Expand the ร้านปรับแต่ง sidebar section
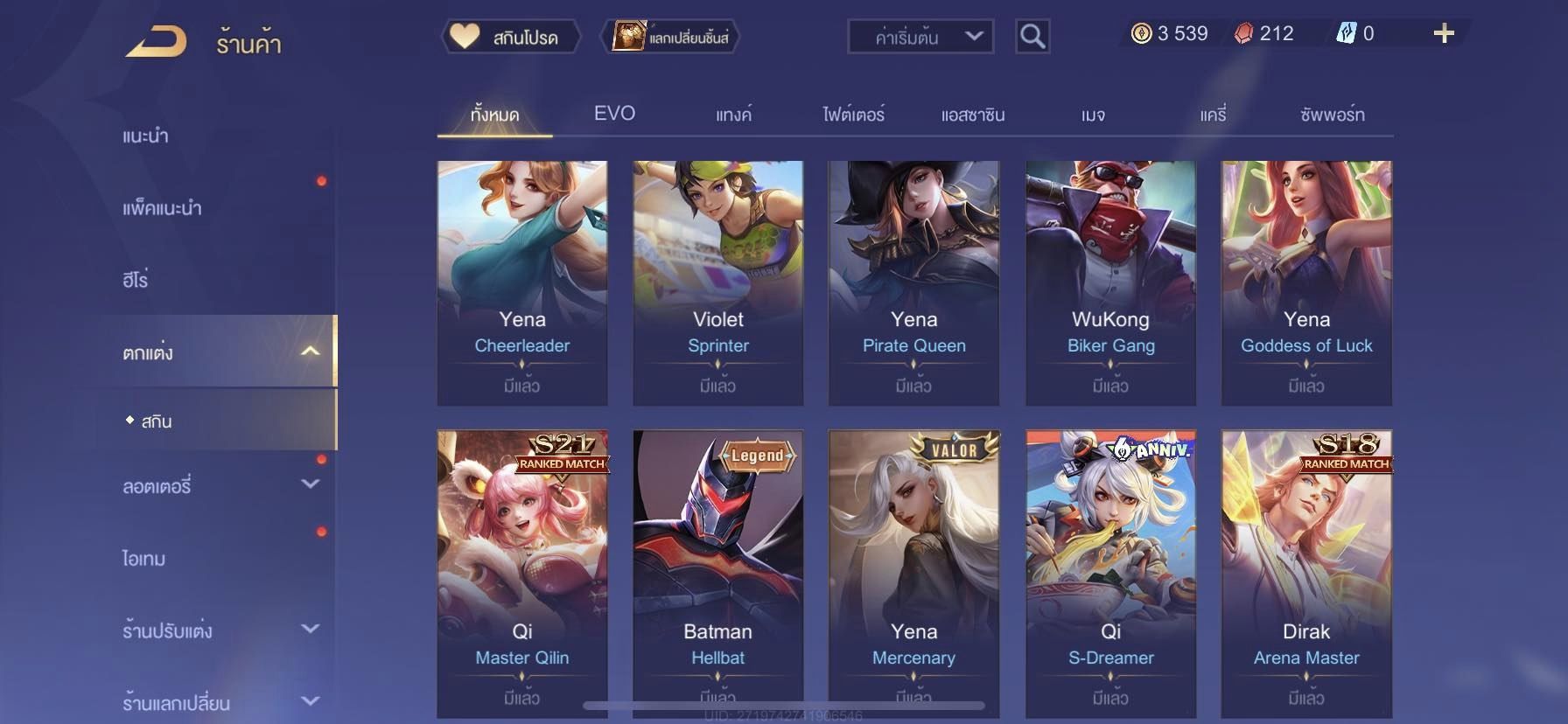 pyautogui.click(x=311, y=629)
